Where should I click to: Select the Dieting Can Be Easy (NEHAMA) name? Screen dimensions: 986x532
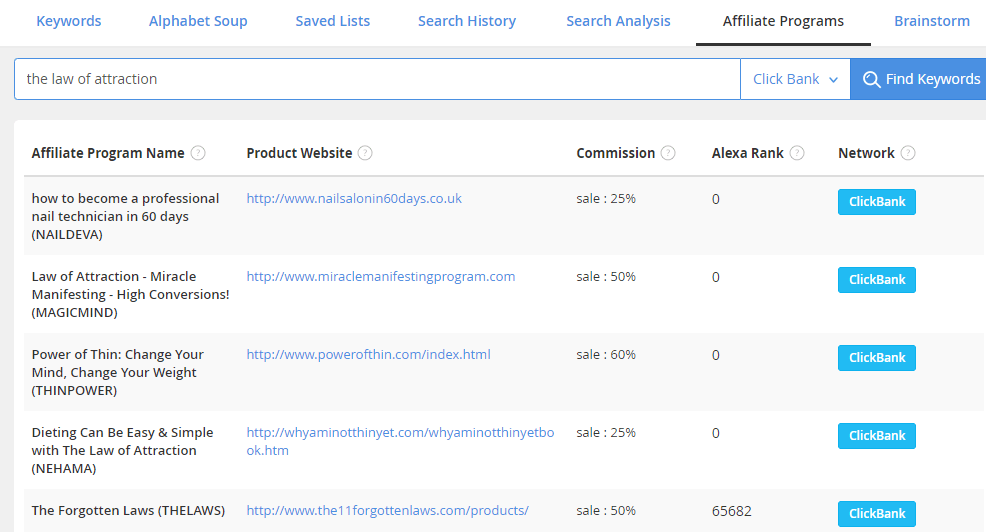122,450
